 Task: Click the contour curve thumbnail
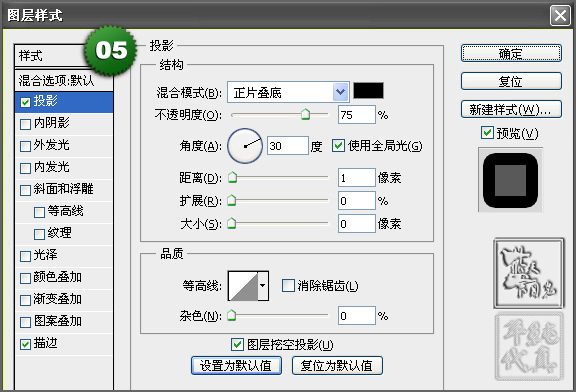(243, 285)
